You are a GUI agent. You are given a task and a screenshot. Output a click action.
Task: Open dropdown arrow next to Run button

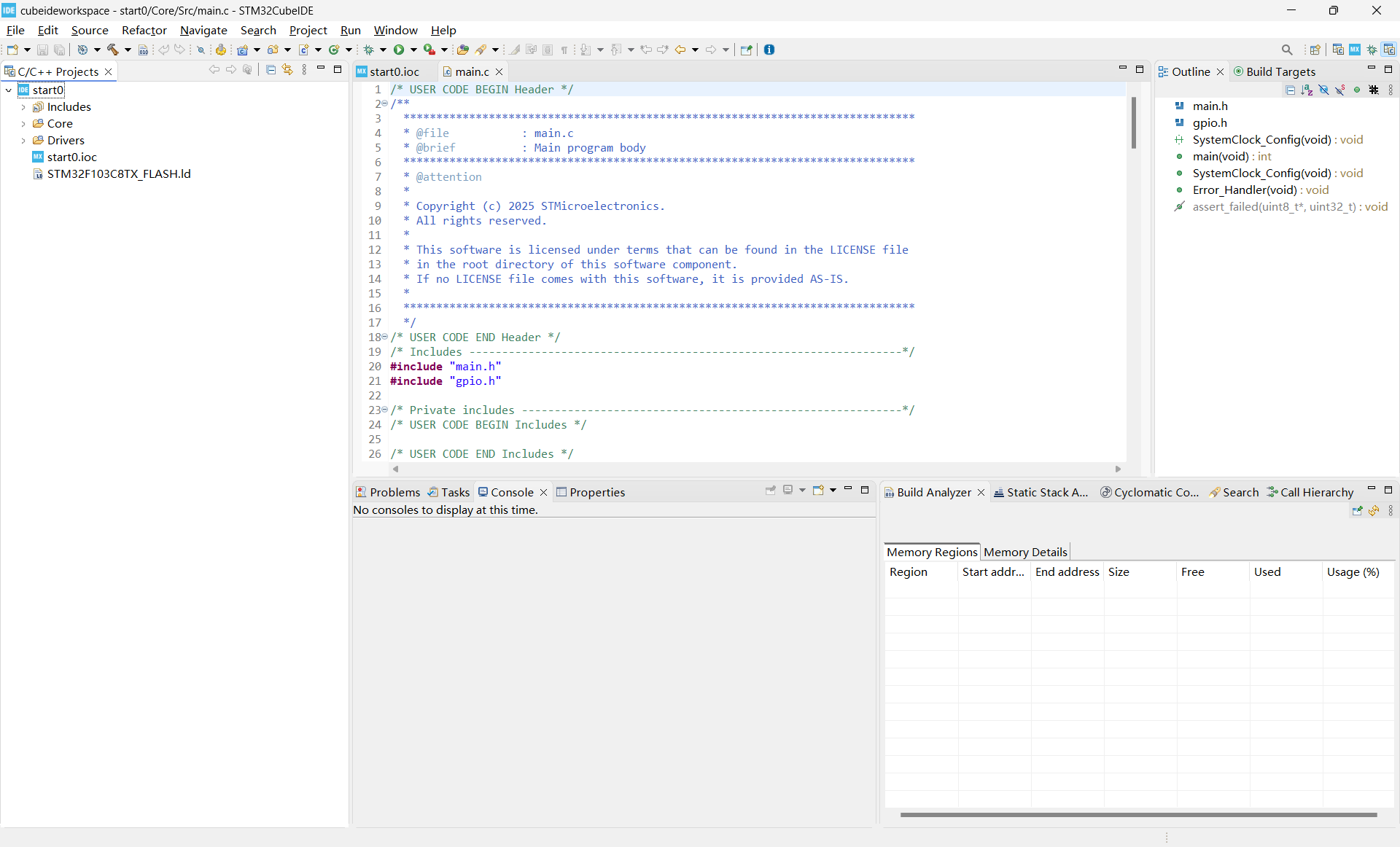(413, 50)
